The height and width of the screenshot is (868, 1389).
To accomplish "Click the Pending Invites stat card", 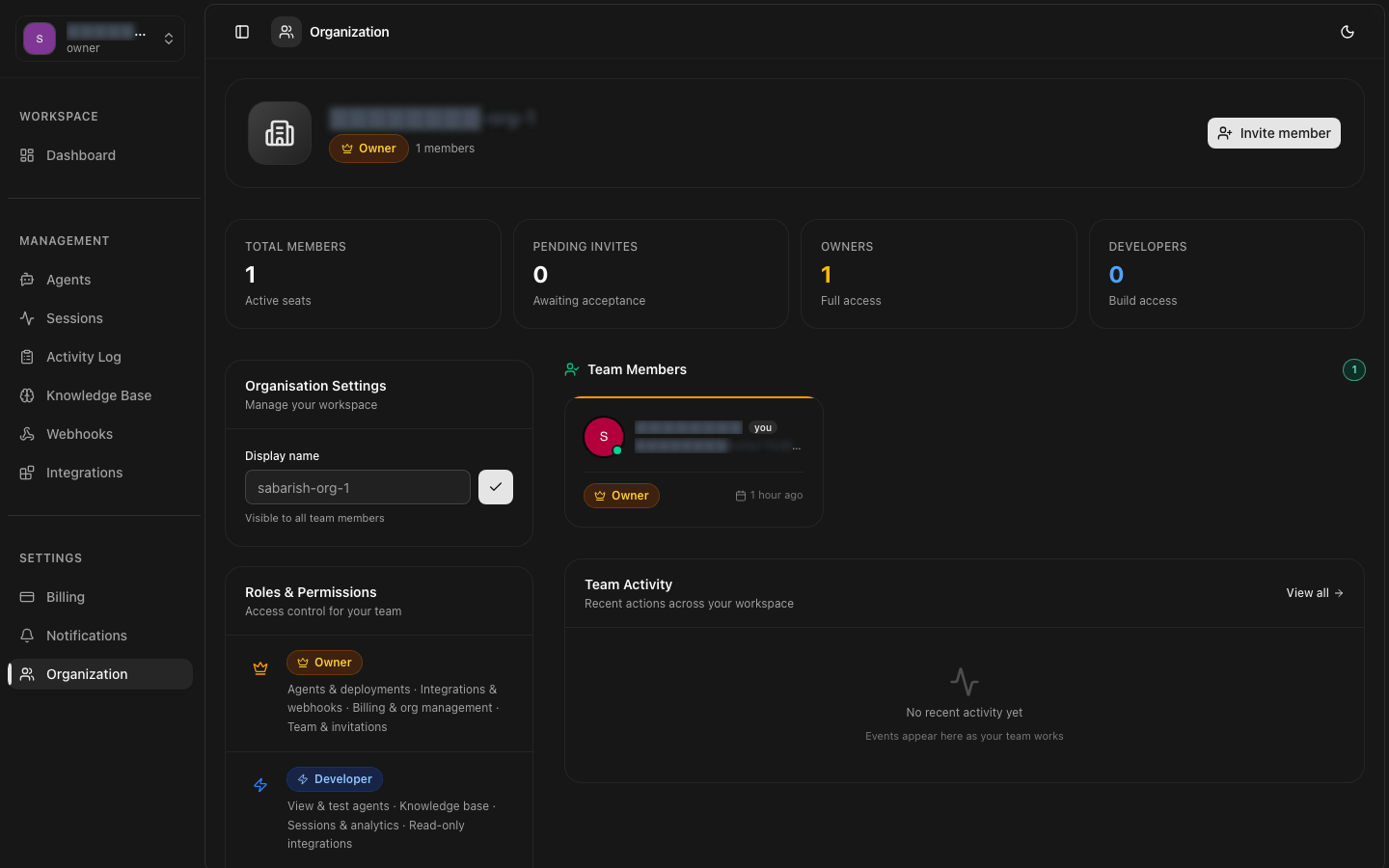I will coord(651,274).
